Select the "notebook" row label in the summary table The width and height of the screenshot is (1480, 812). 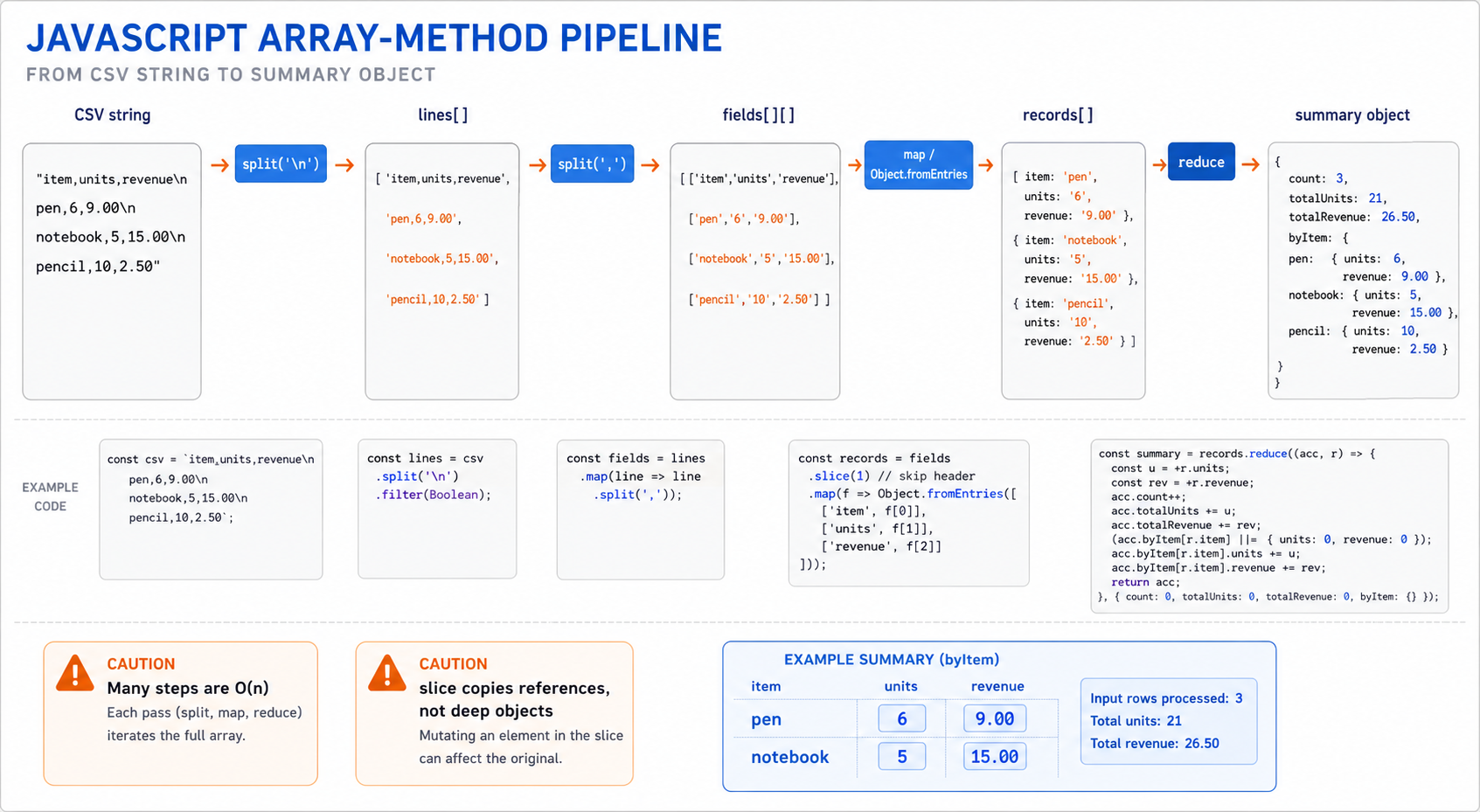pos(789,757)
